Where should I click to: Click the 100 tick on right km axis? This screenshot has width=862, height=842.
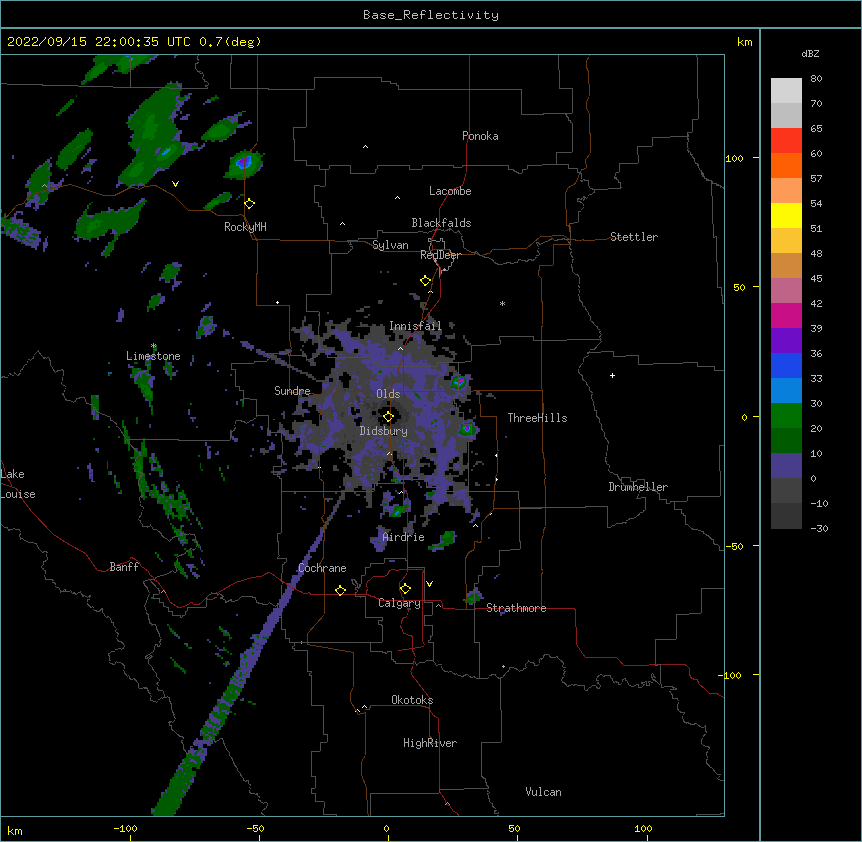[734, 158]
